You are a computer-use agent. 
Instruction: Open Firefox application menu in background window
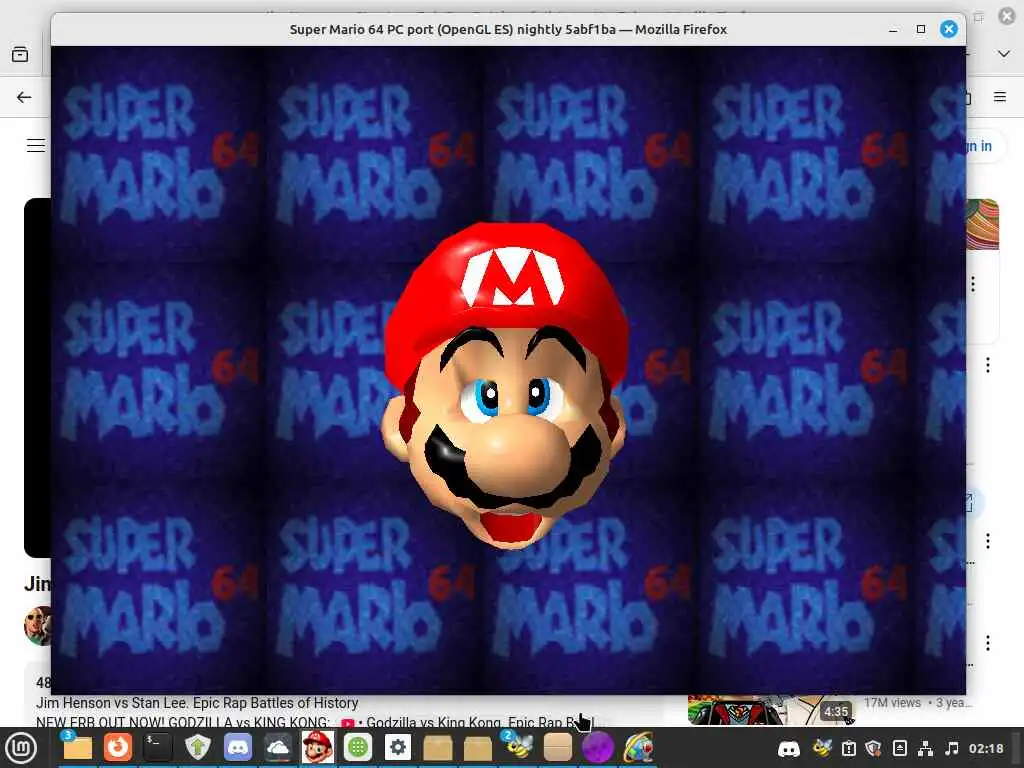1000,97
